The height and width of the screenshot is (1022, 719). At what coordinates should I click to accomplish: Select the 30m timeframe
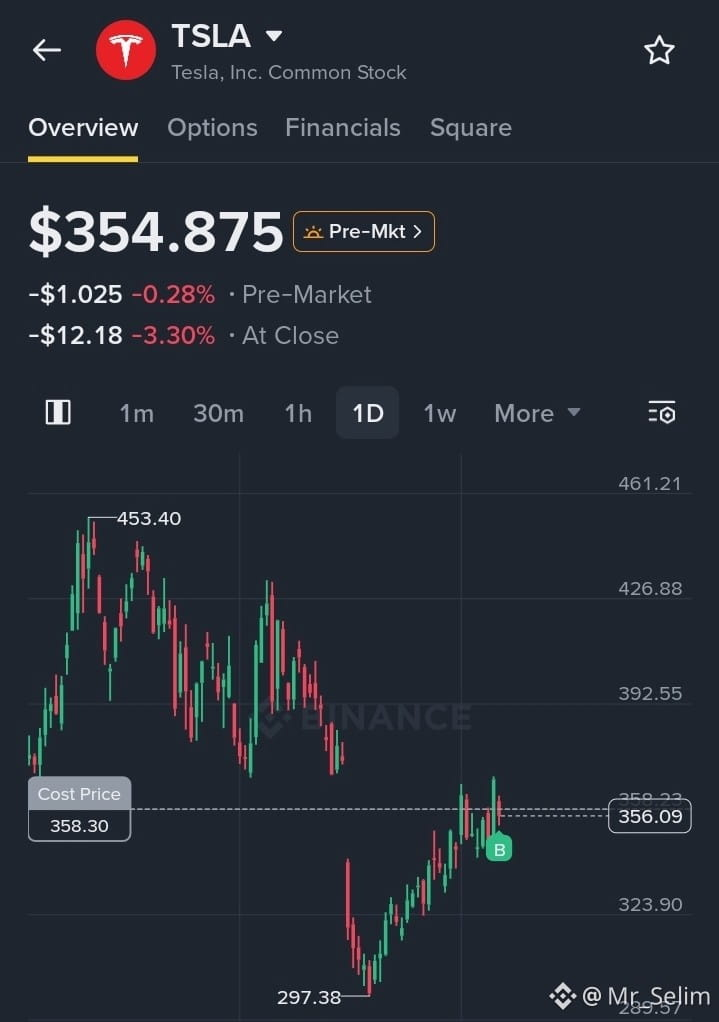coord(218,413)
